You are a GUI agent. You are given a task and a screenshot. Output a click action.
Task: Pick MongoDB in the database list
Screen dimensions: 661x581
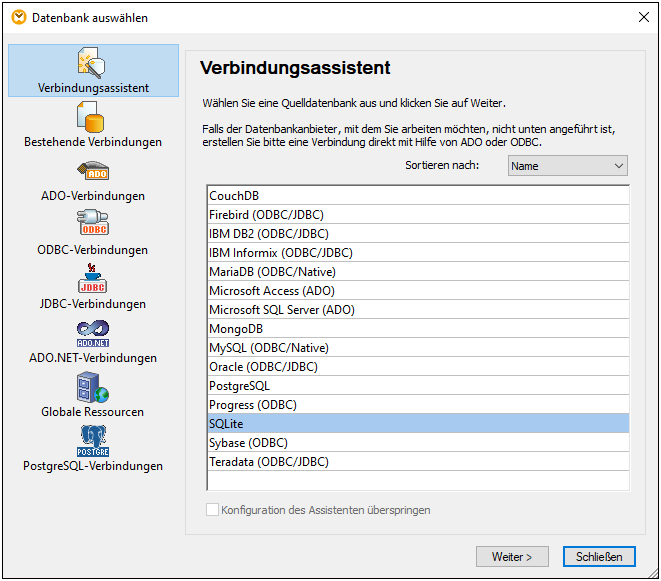[x=237, y=329]
